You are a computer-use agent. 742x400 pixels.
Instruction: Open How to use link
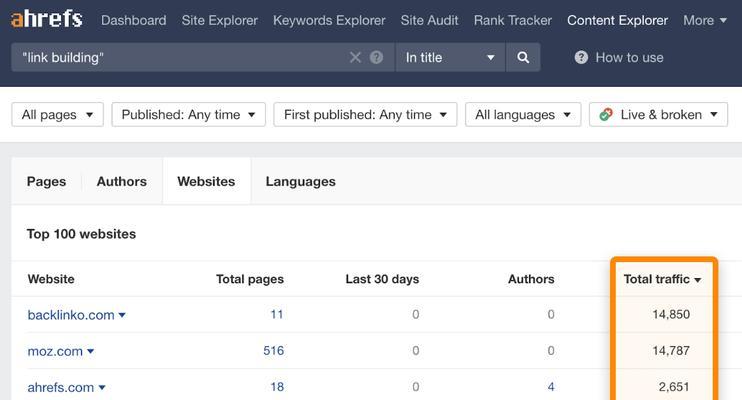[629, 57]
